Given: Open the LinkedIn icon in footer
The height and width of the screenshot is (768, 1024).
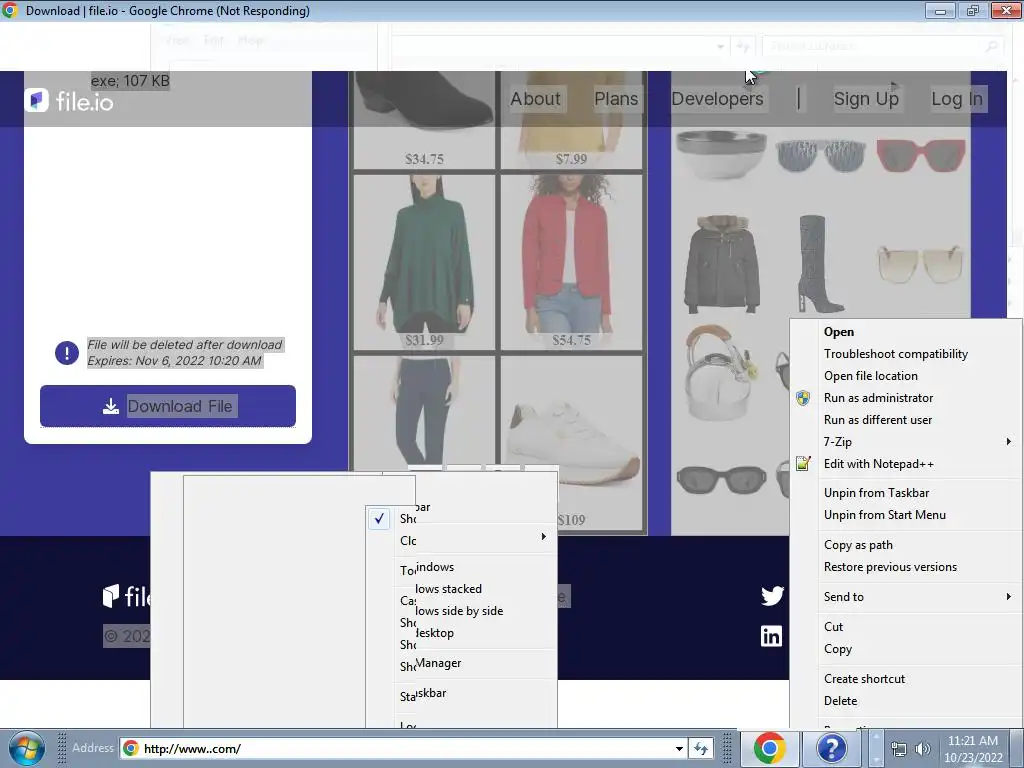Looking at the screenshot, I should (x=771, y=636).
